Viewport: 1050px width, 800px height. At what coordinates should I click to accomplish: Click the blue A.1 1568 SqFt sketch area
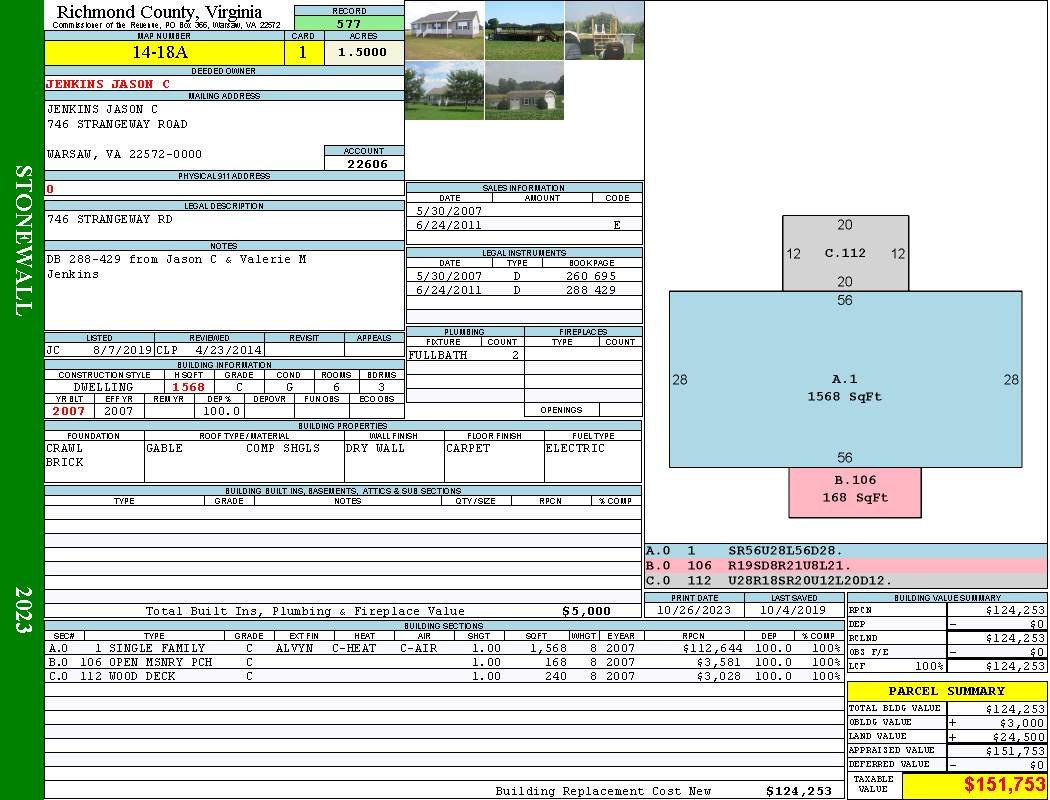coord(845,388)
